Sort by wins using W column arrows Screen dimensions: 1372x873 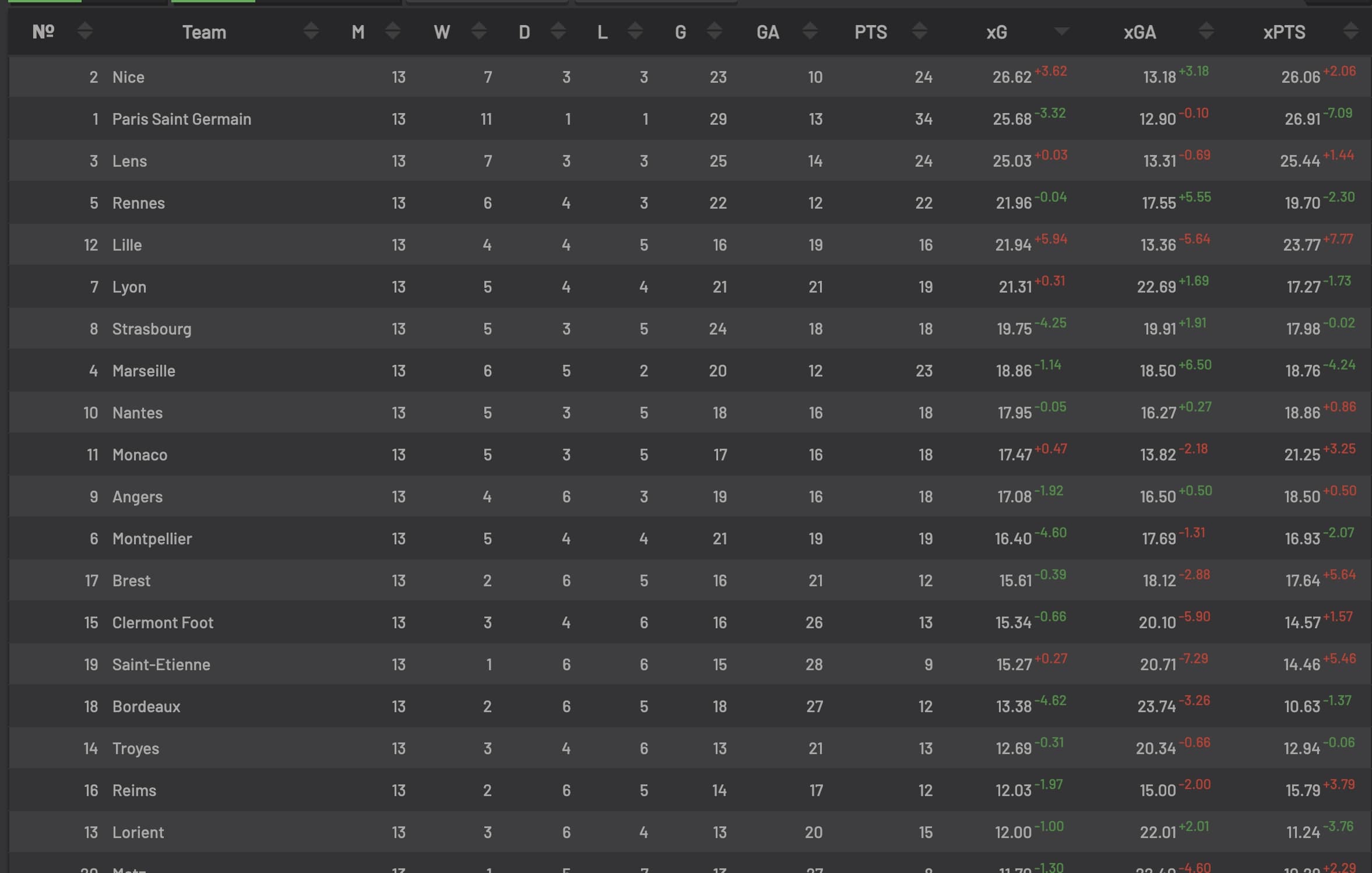pos(479,31)
